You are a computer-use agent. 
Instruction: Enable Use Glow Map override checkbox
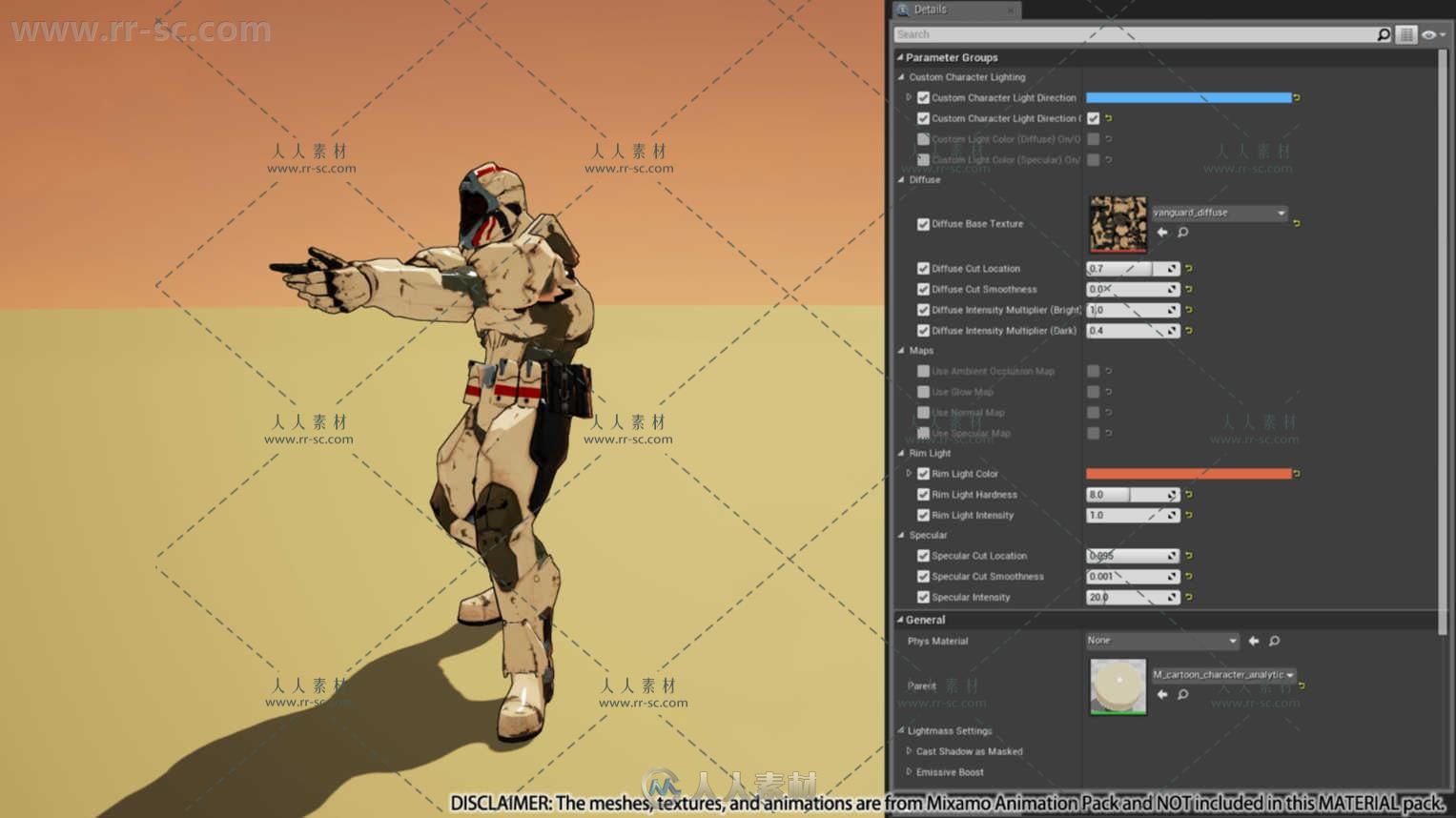click(923, 392)
